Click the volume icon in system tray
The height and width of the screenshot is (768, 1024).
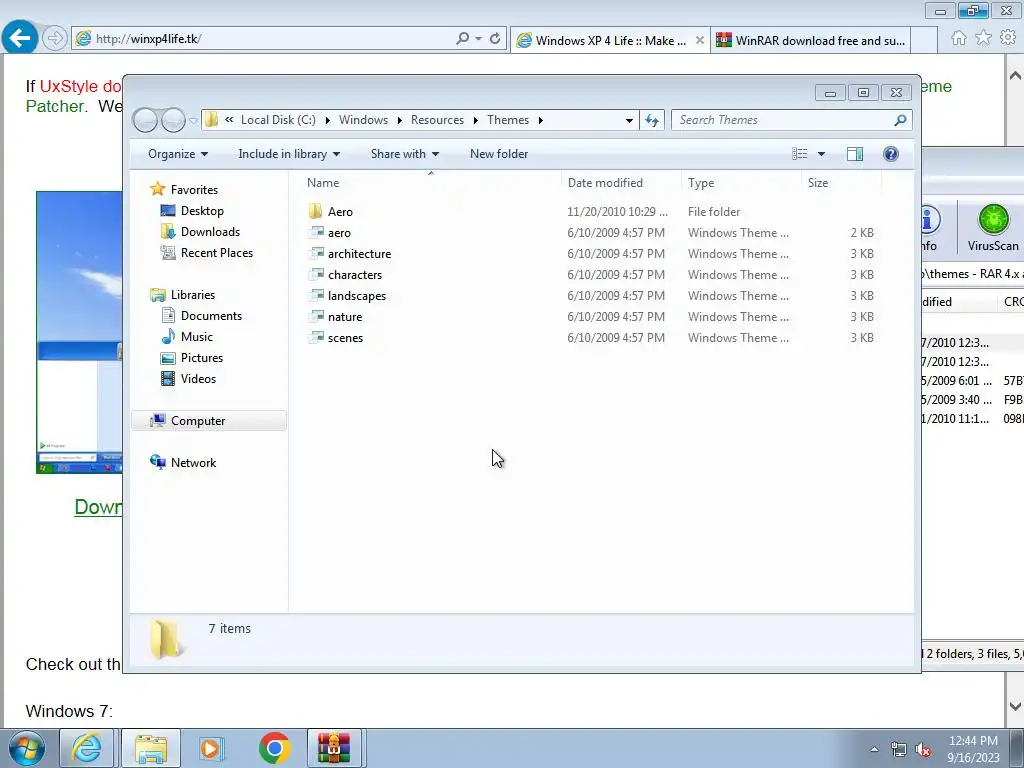923,750
